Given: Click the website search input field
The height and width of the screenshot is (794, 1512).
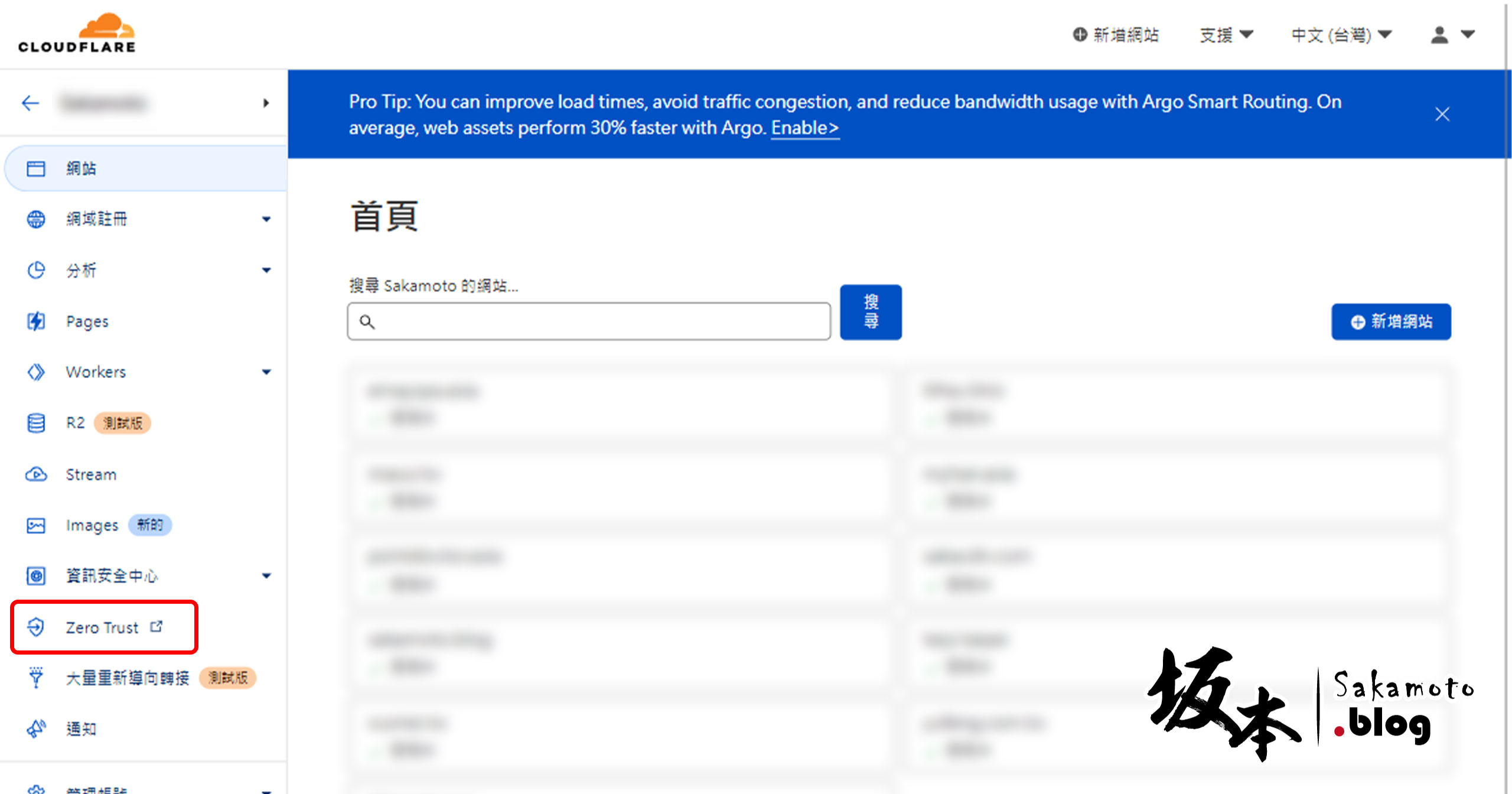Looking at the screenshot, I should pos(589,321).
